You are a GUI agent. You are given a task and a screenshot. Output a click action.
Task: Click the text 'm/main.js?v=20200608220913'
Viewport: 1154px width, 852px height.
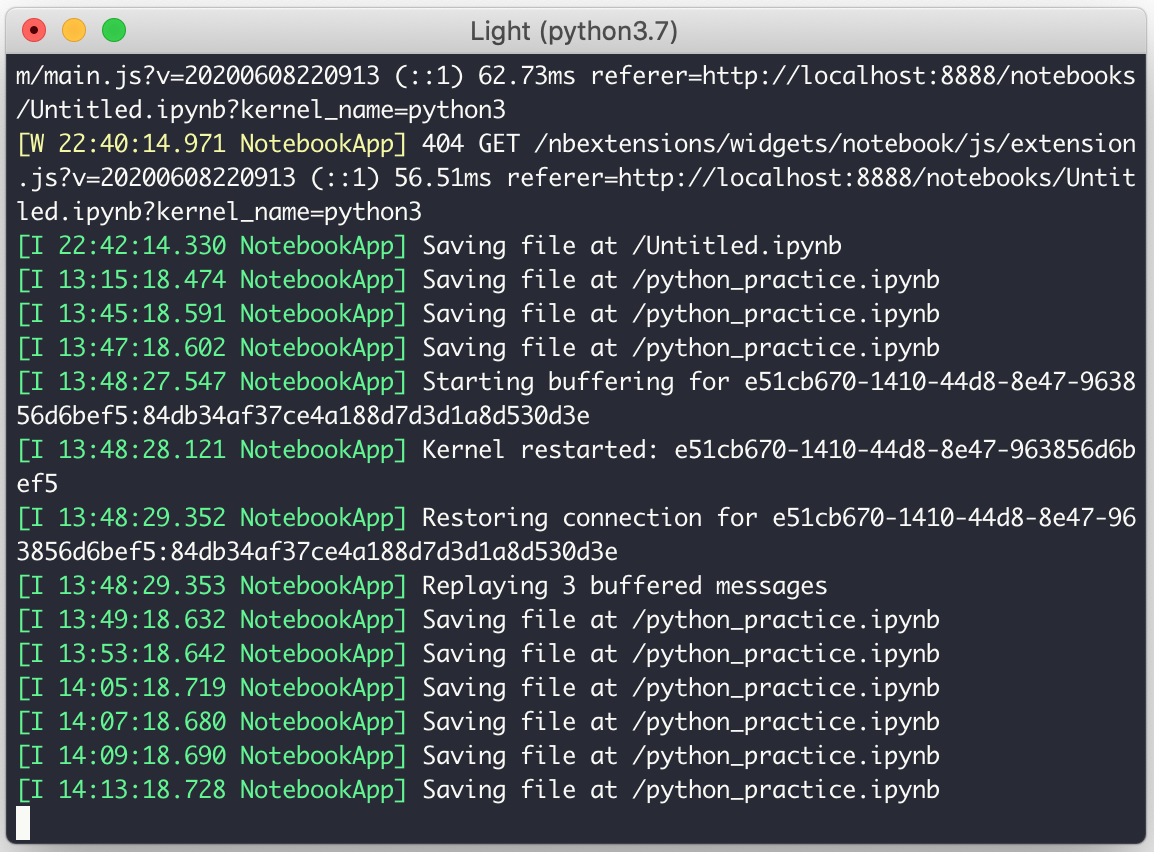[198, 76]
